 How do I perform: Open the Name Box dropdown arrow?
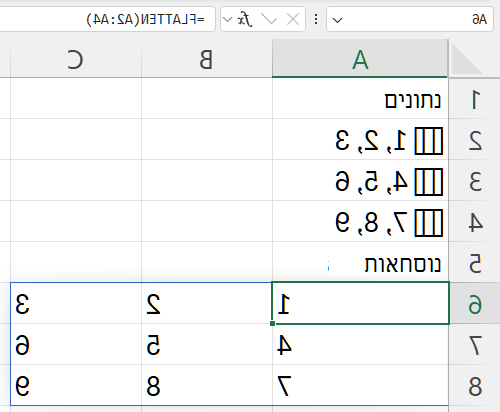click(x=337, y=20)
